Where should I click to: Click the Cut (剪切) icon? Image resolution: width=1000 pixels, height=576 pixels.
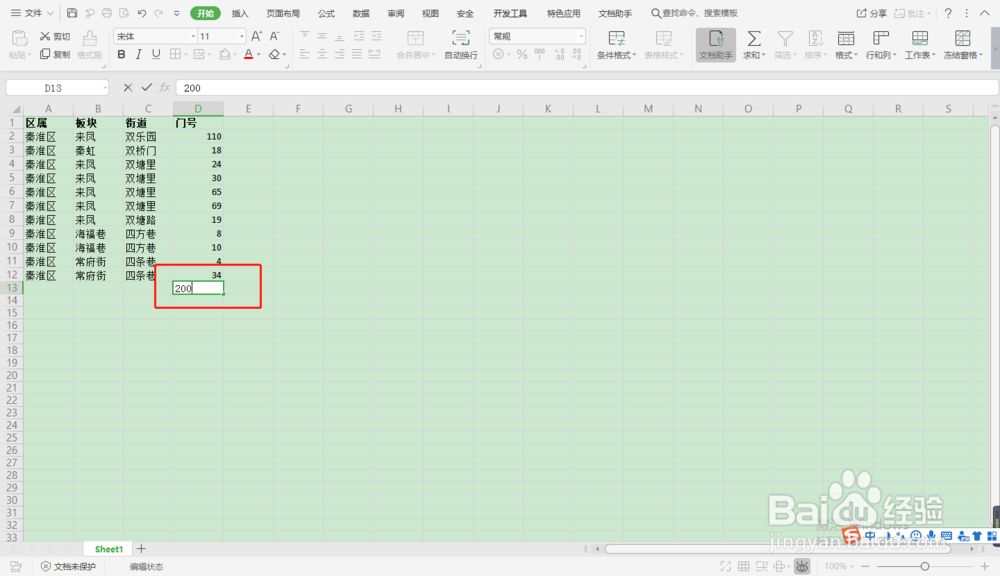pos(55,36)
